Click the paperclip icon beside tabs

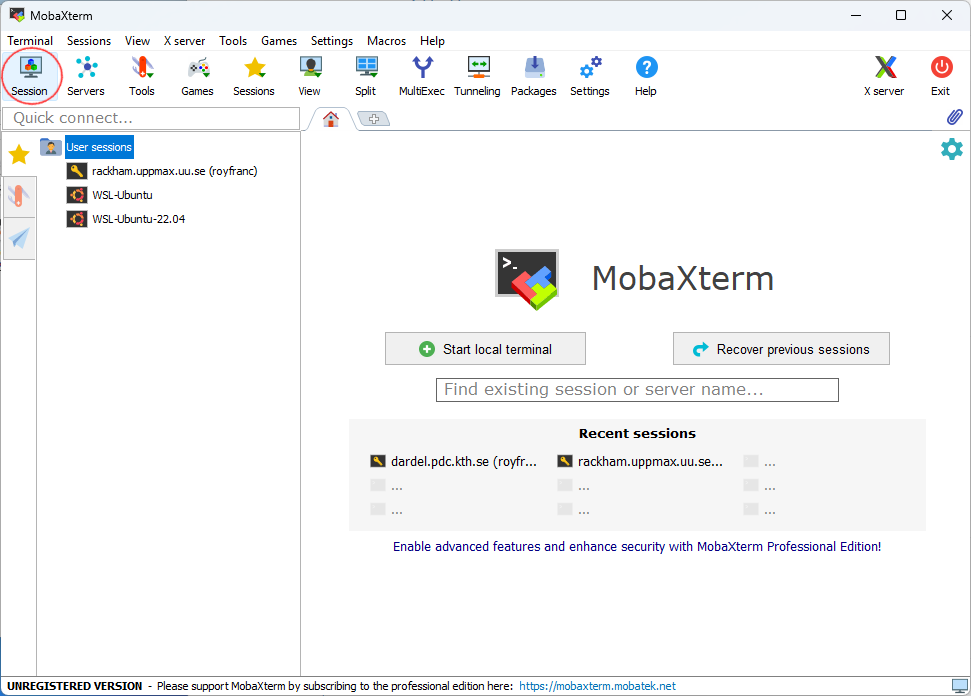click(954, 118)
